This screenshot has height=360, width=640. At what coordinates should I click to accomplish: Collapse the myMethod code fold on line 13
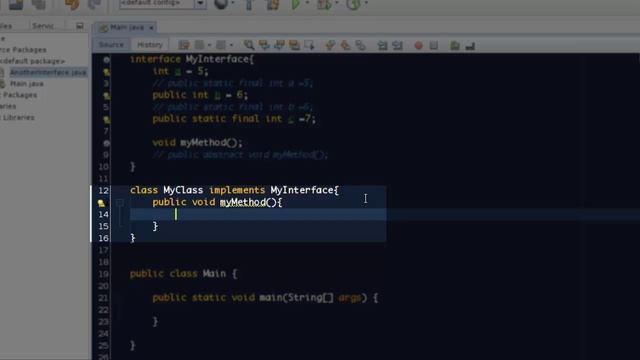coord(120,202)
